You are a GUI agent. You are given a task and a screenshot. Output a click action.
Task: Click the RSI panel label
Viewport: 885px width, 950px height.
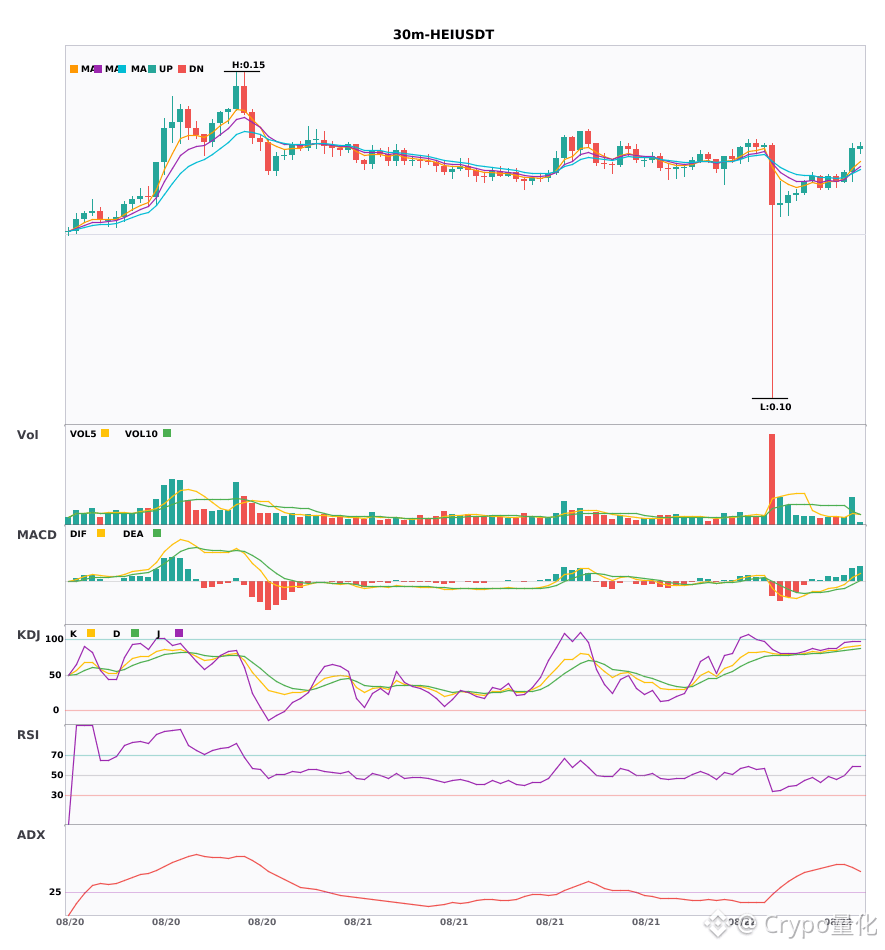[28, 735]
